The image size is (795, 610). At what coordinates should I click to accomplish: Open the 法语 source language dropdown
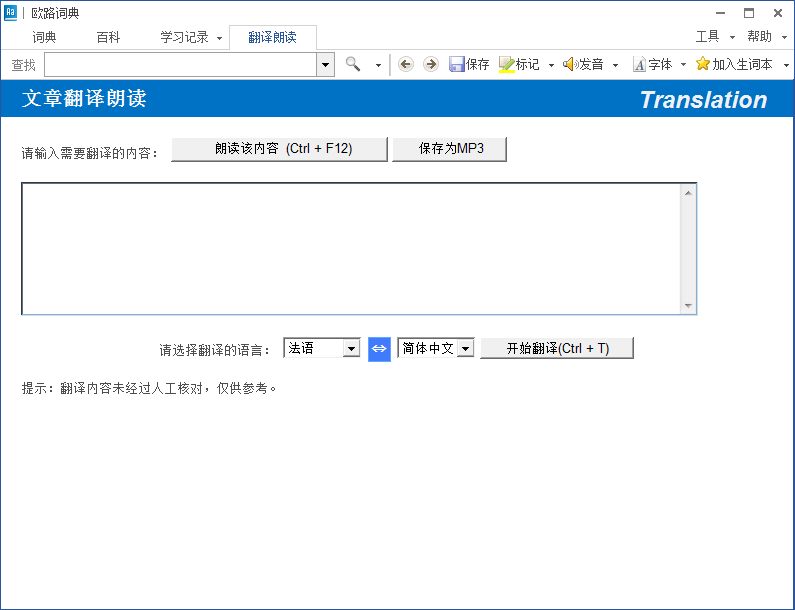[x=350, y=348]
